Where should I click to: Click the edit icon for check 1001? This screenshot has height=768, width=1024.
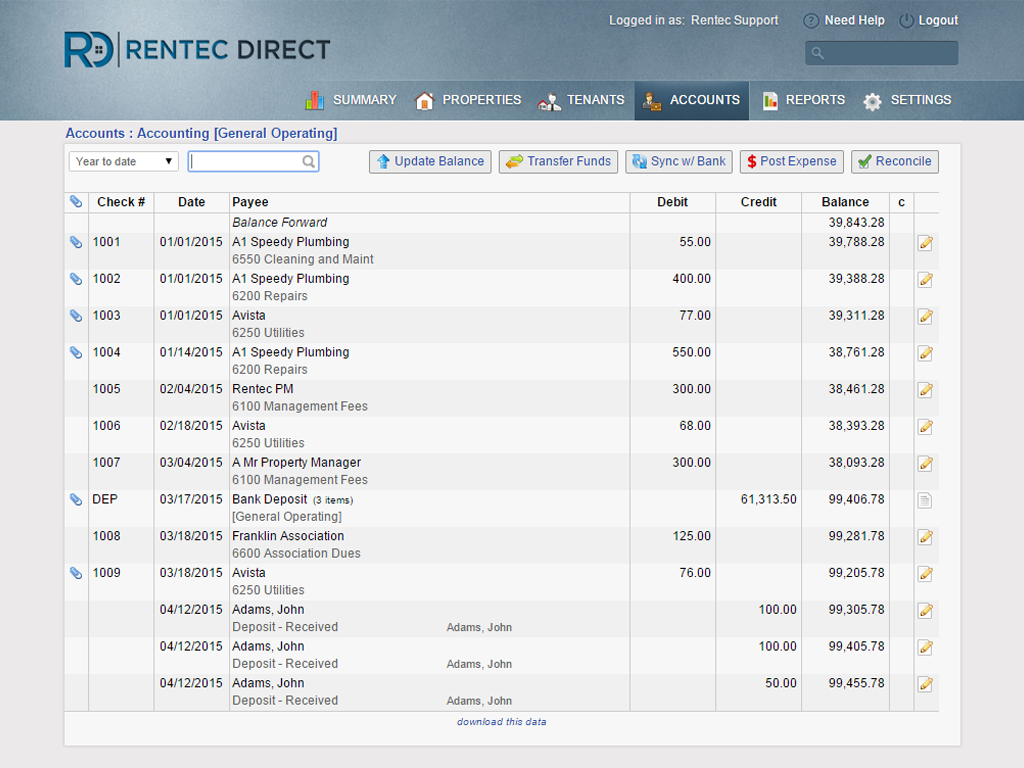925,243
